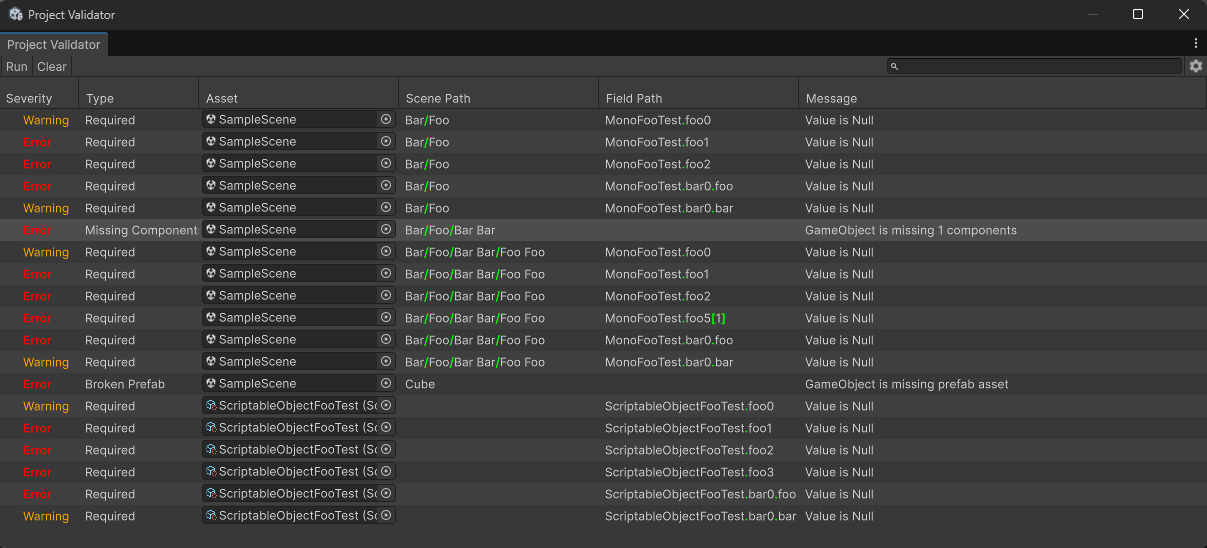Open object picker in the ScriptableObjectFooTest.bar0.bar row

pyautogui.click(x=386, y=515)
